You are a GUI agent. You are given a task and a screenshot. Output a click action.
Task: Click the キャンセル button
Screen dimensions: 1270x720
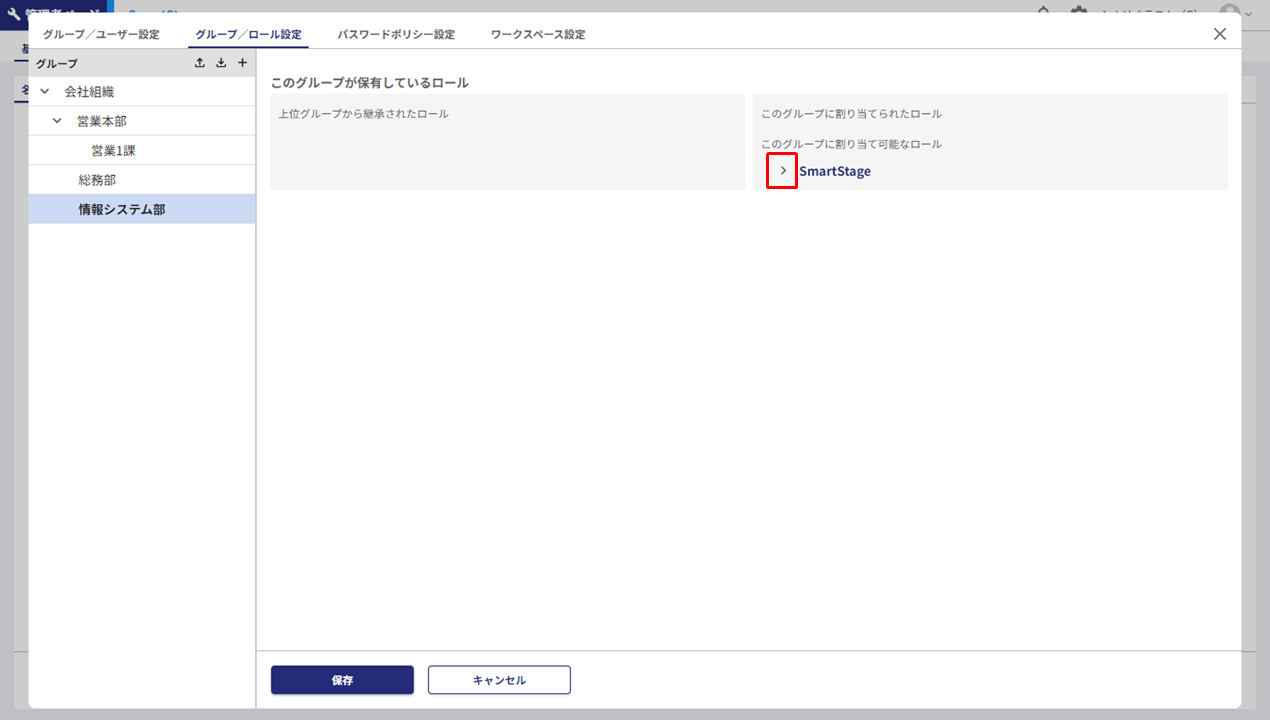coord(499,680)
